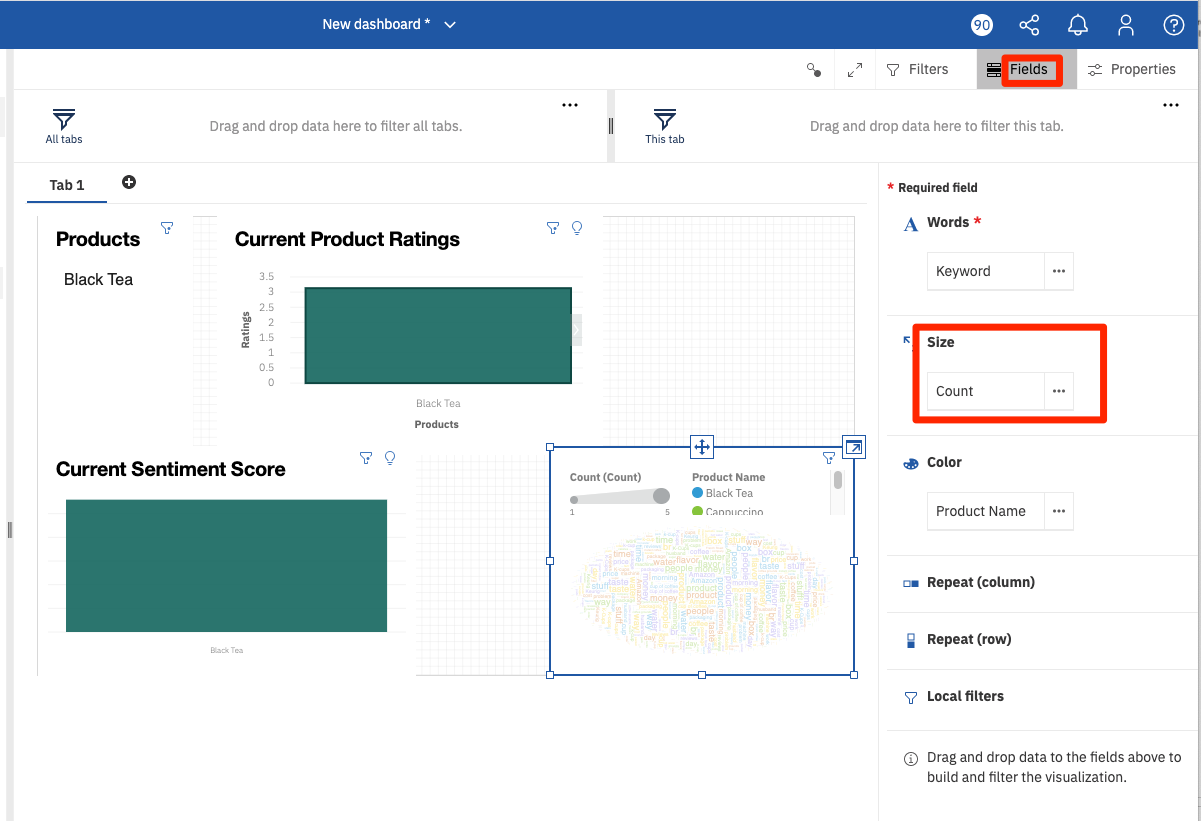Open the Properties panel
This screenshot has width=1201, height=821.
pyautogui.click(x=1131, y=70)
